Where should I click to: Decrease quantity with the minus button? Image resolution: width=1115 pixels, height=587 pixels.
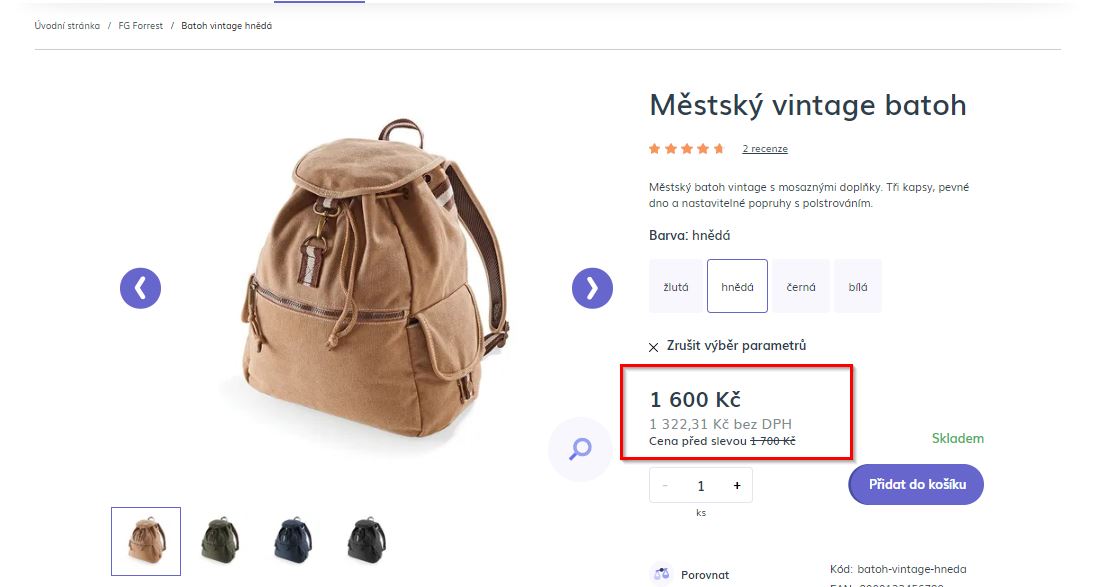click(x=666, y=486)
